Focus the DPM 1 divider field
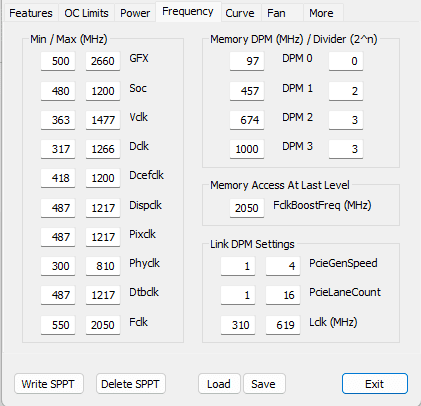421x406 pixels. click(346, 91)
